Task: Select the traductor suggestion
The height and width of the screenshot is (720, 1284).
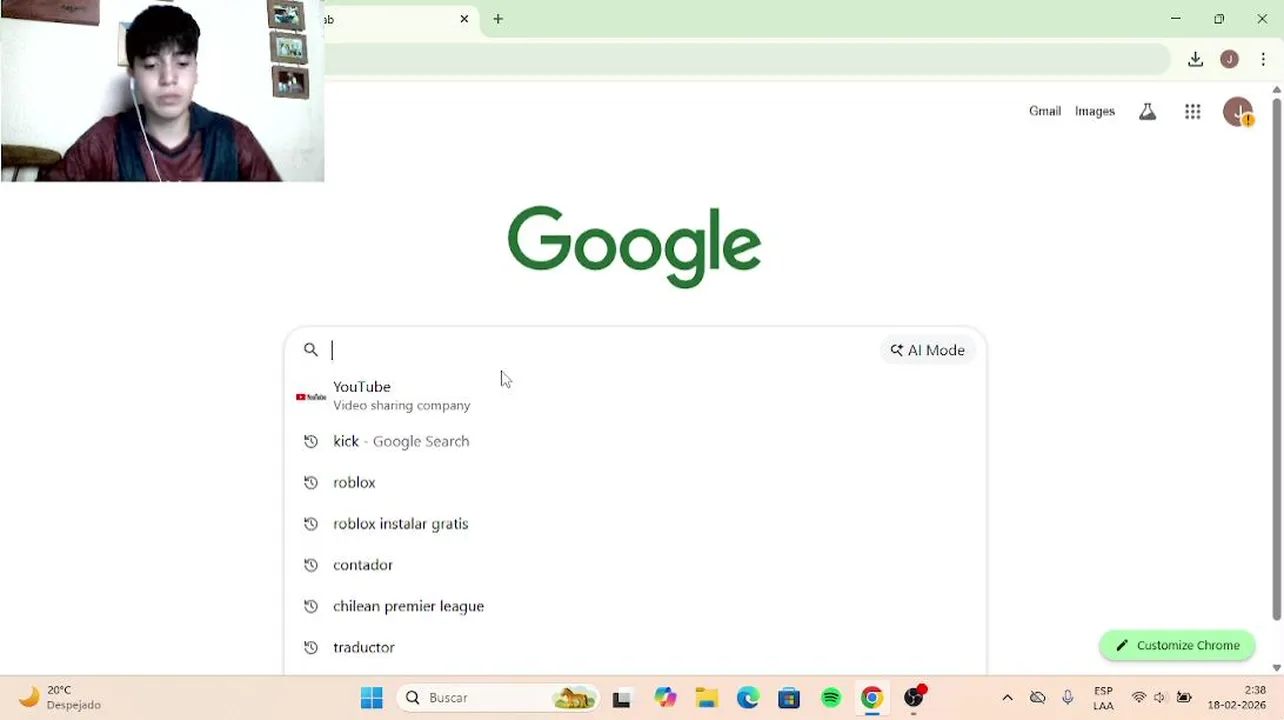Action: pyautogui.click(x=635, y=648)
